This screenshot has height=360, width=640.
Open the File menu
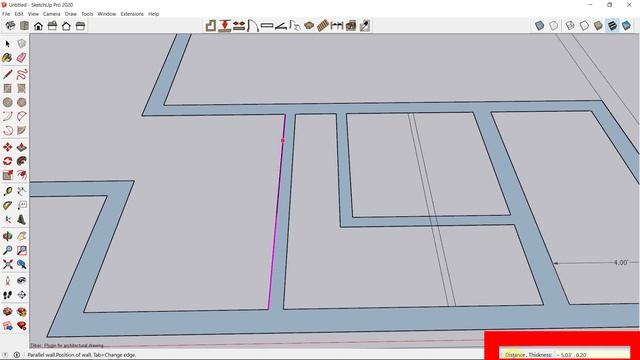coord(6,14)
